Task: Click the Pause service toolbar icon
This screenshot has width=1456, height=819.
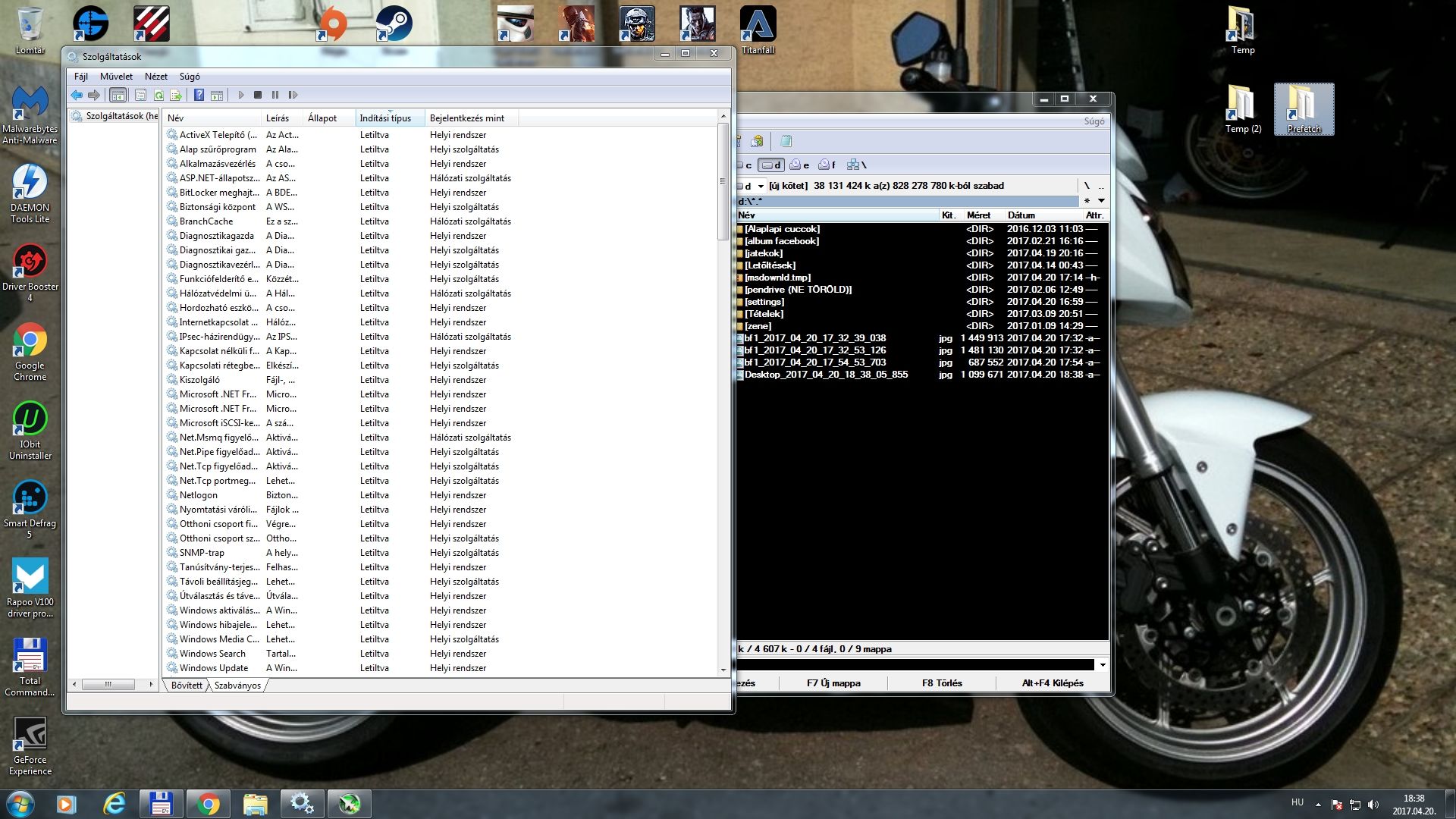Action: coord(275,95)
